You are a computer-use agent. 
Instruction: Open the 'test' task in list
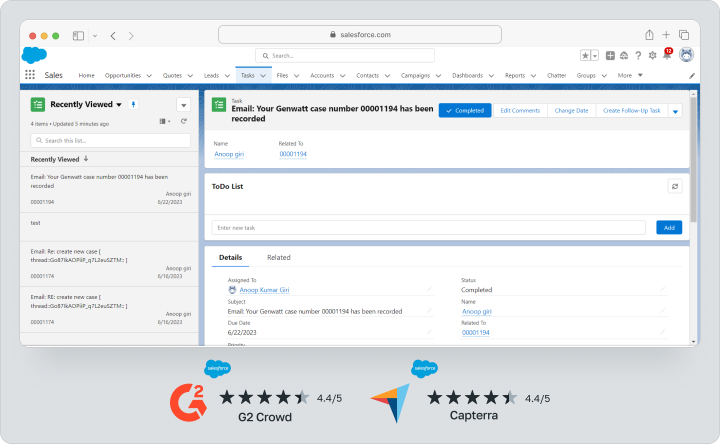coord(109,227)
